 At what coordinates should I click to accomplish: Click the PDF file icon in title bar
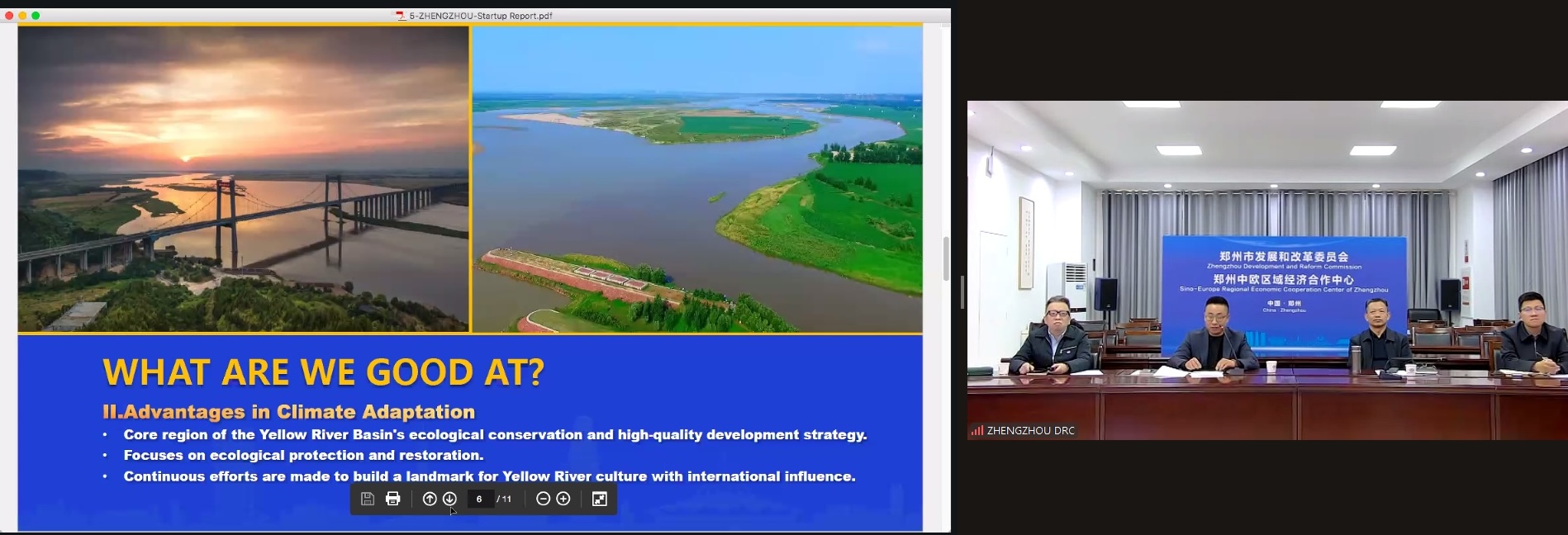[x=401, y=16]
